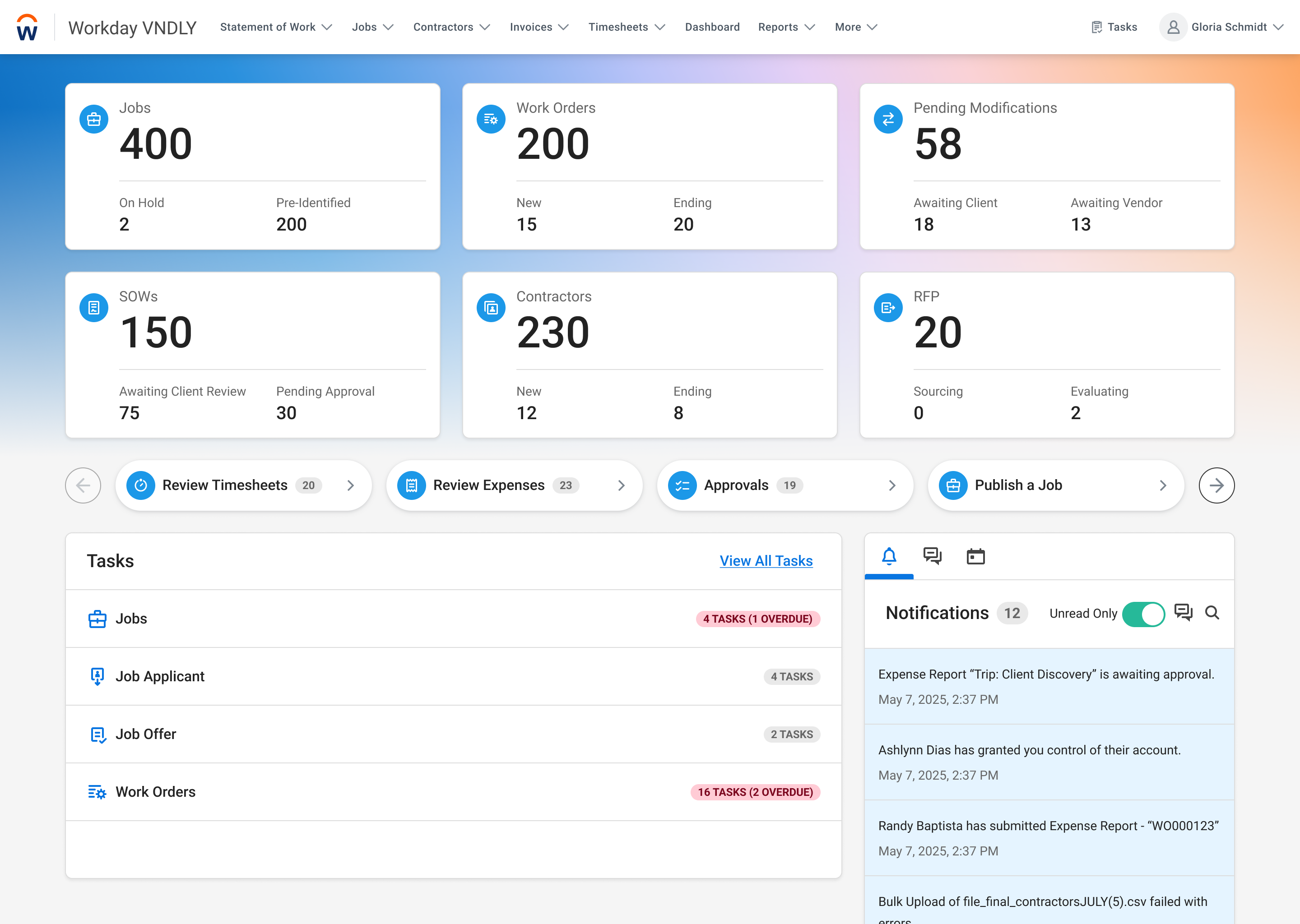Disable the Unread Only toggle
The width and height of the screenshot is (1300, 924).
pos(1143,613)
